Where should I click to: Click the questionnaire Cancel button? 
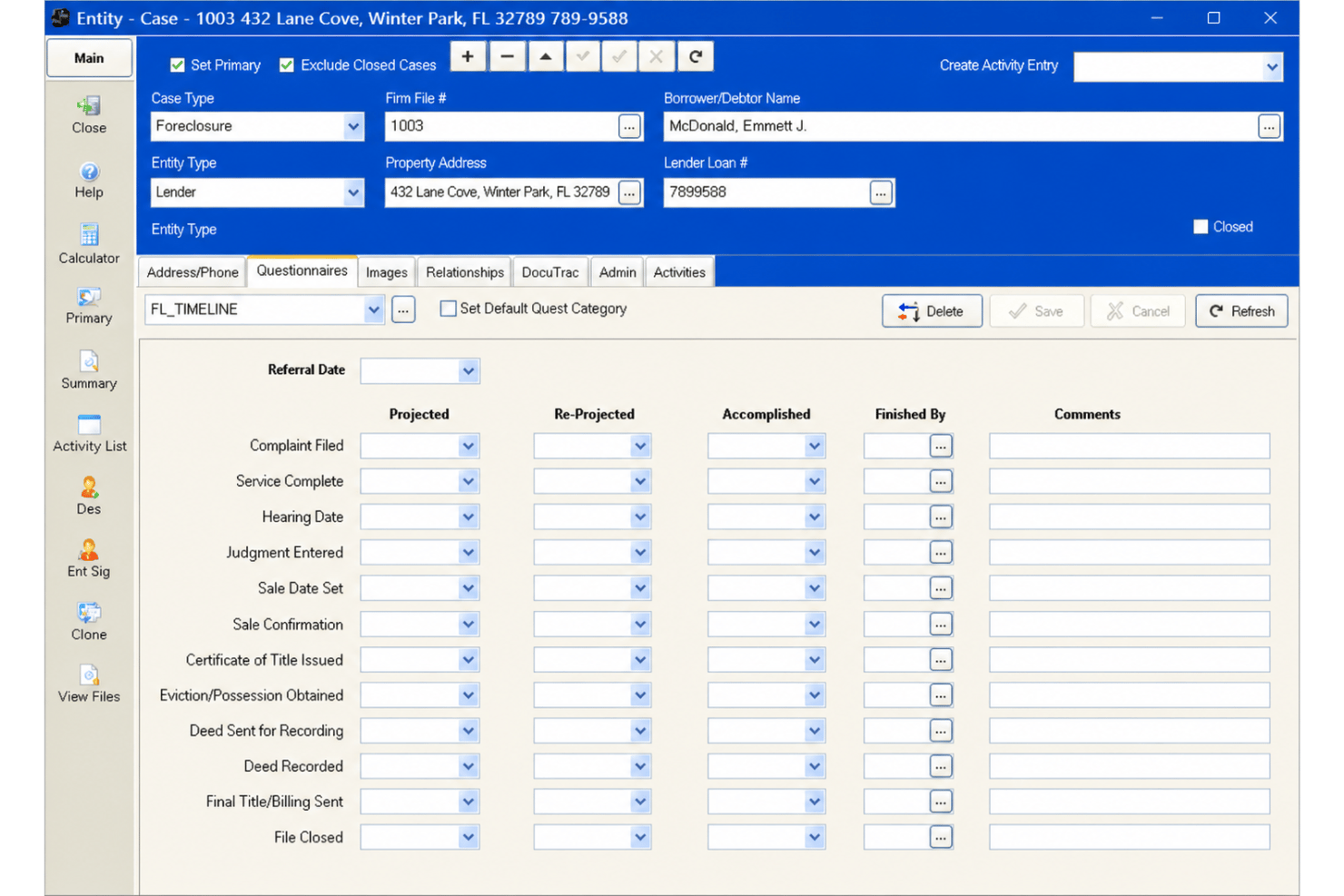(x=1138, y=311)
